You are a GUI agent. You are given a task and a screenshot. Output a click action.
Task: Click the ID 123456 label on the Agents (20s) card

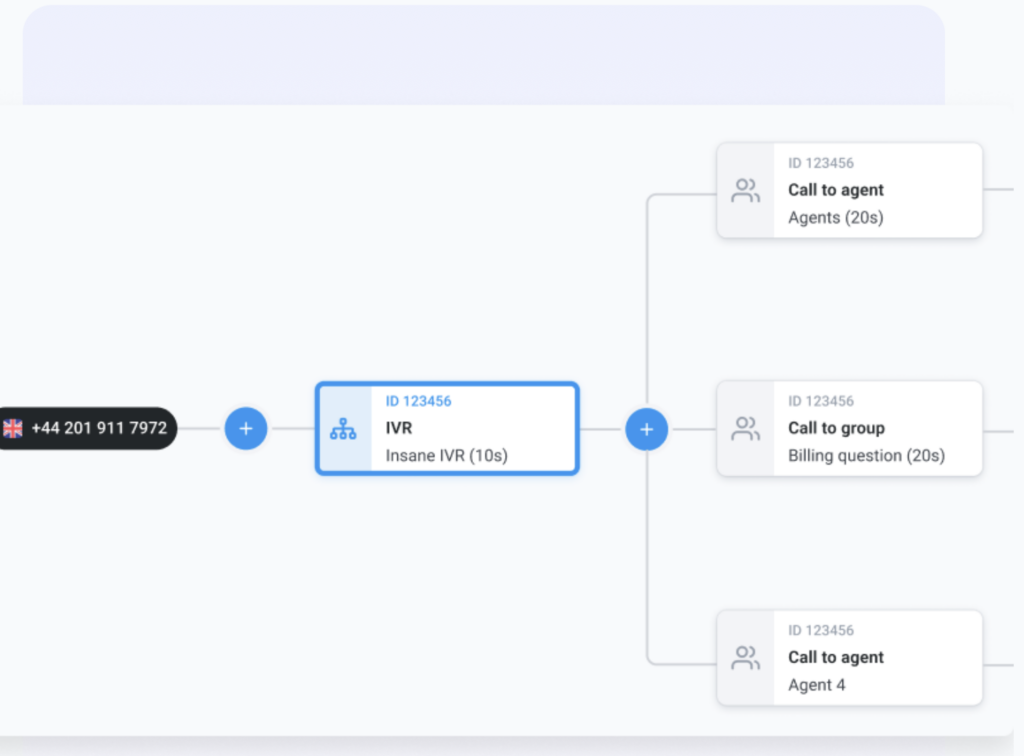pyautogui.click(x=820, y=163)
